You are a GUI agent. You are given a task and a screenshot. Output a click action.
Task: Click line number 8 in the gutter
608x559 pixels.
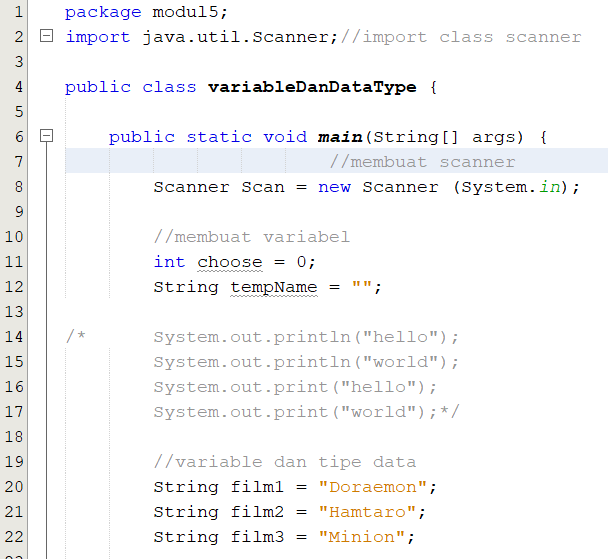pyautogui.click(x=19, y=187)
